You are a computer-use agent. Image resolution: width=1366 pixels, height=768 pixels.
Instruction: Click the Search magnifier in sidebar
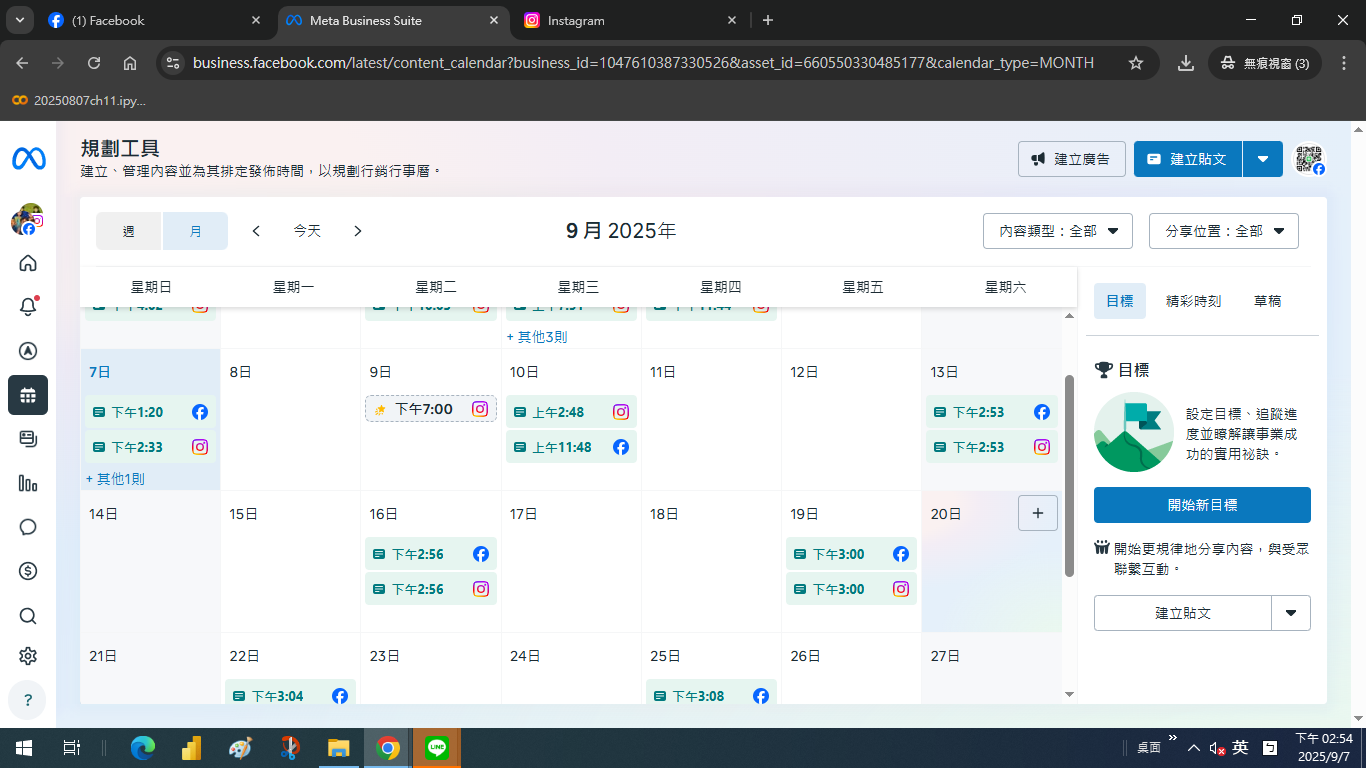[x=28, y=615]
